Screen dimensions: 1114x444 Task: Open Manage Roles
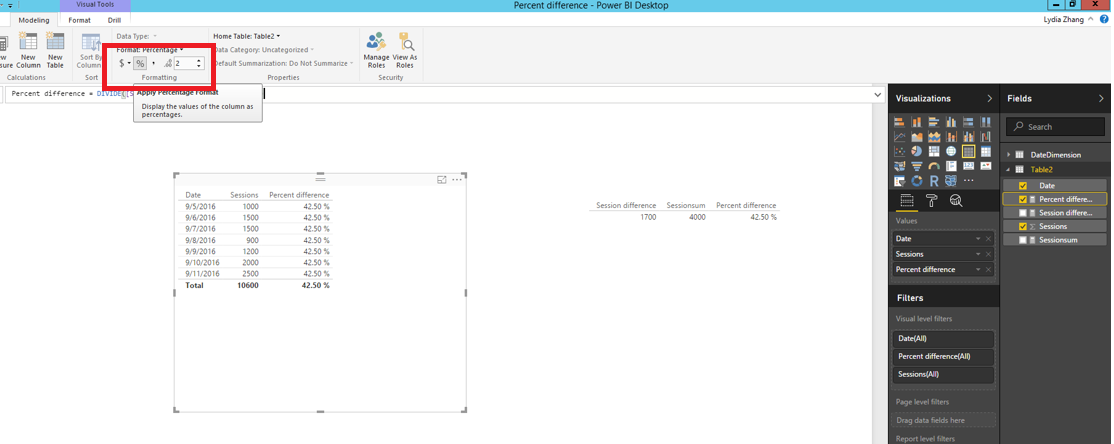(x=376, y=50)
